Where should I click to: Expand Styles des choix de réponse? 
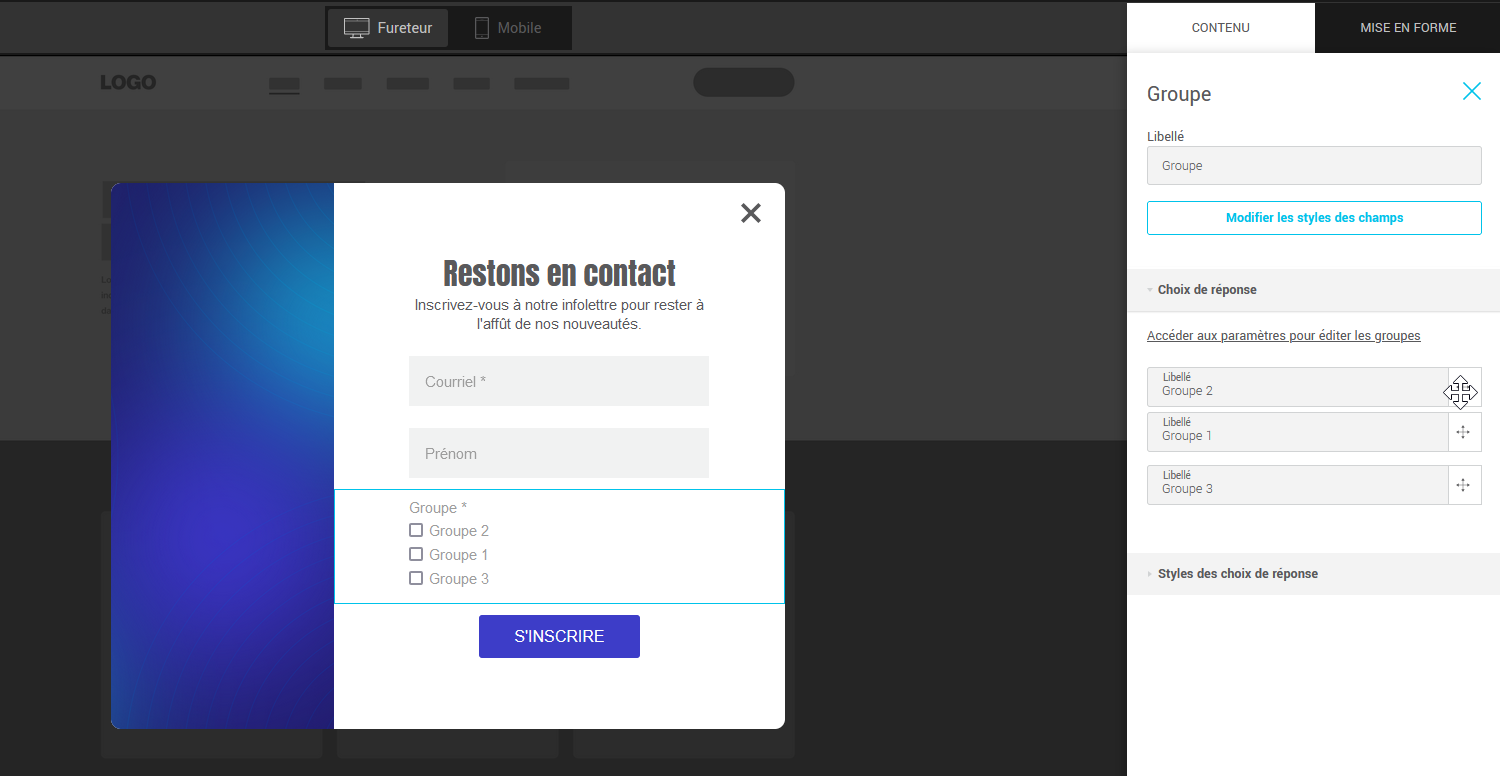[1237, 574]
